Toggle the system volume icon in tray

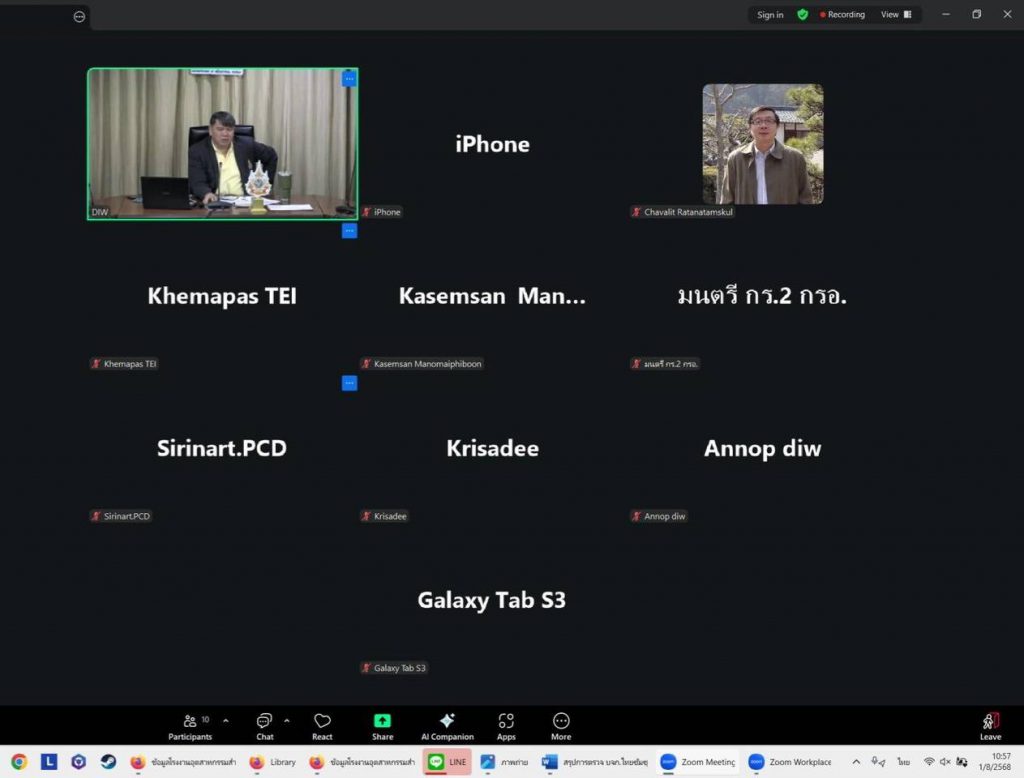pyautogui.click(x=945, y=762)
